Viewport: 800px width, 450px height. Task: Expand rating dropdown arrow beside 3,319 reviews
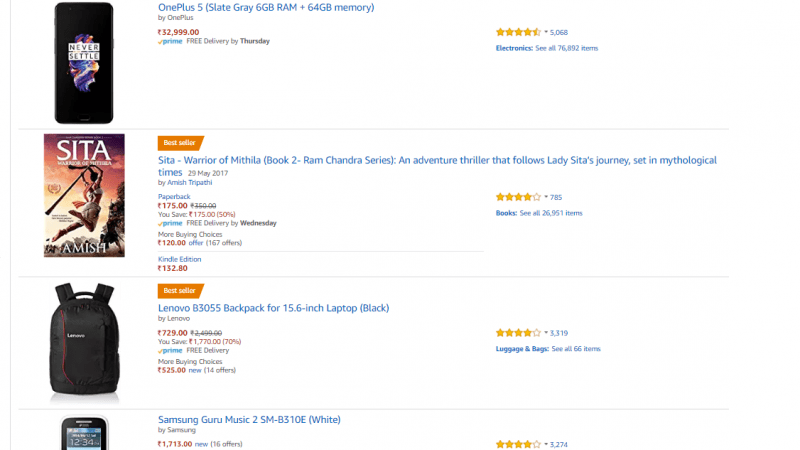click(546, 333)
